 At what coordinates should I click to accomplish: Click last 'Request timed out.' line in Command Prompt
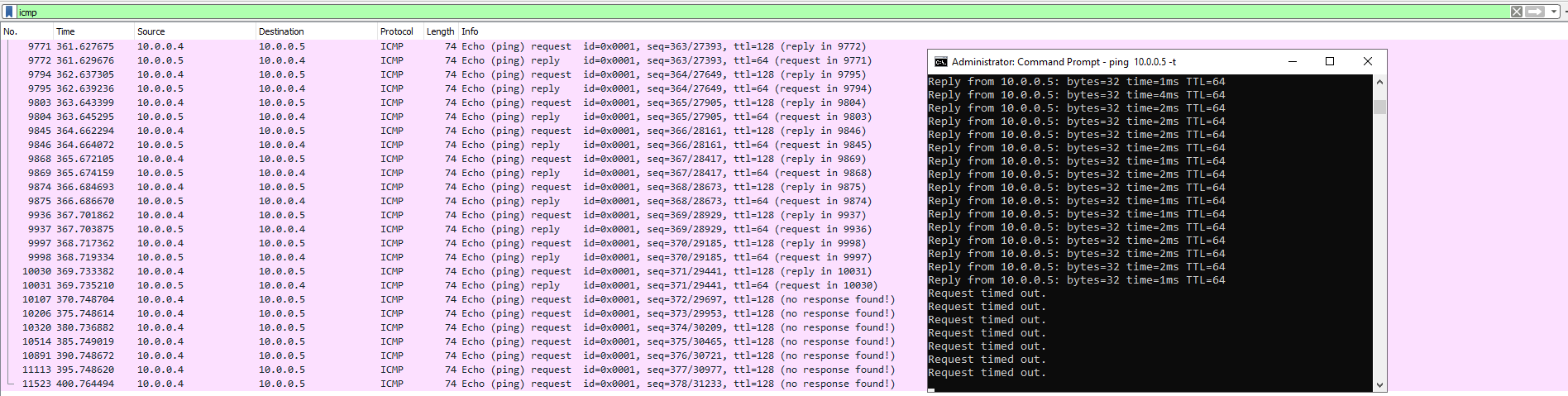click(987, 373)
